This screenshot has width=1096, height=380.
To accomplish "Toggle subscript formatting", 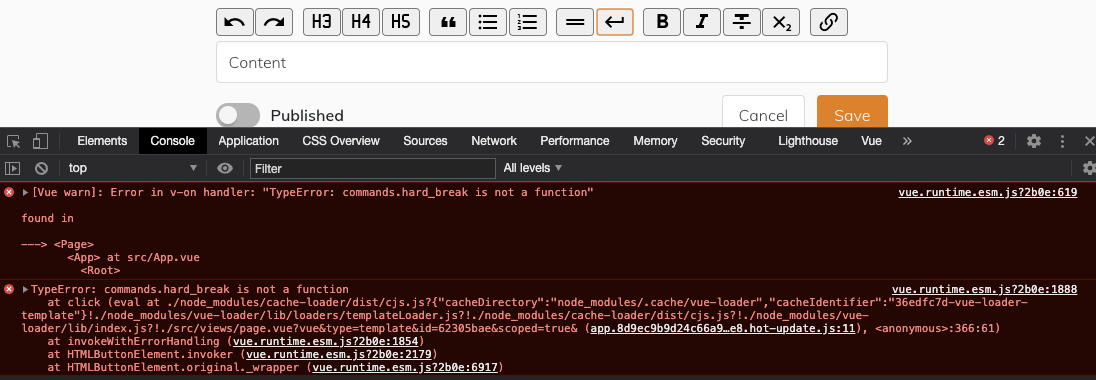I will [x=781, y=22].
